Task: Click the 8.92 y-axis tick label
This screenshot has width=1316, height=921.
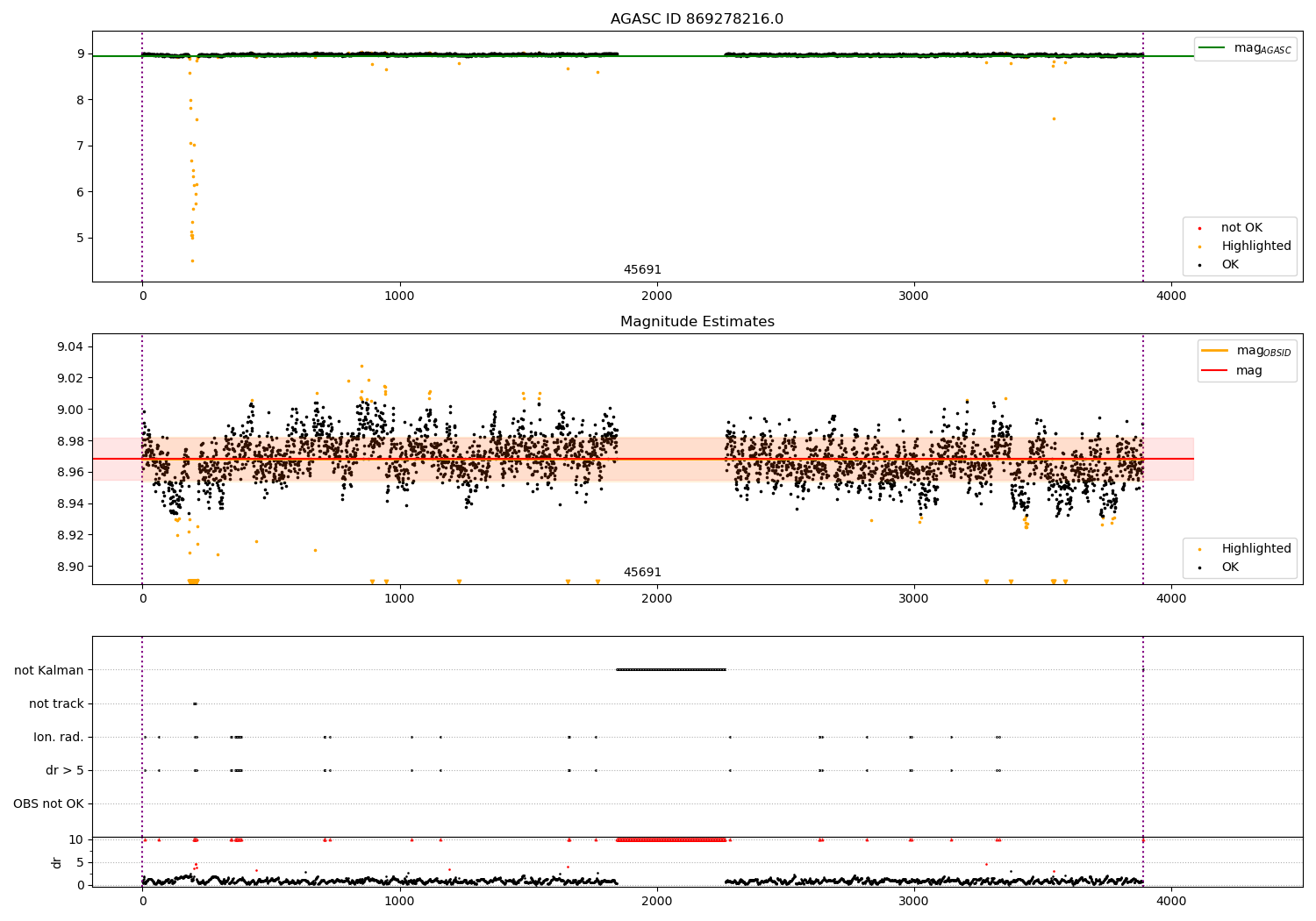Action: tap(70, 535)
